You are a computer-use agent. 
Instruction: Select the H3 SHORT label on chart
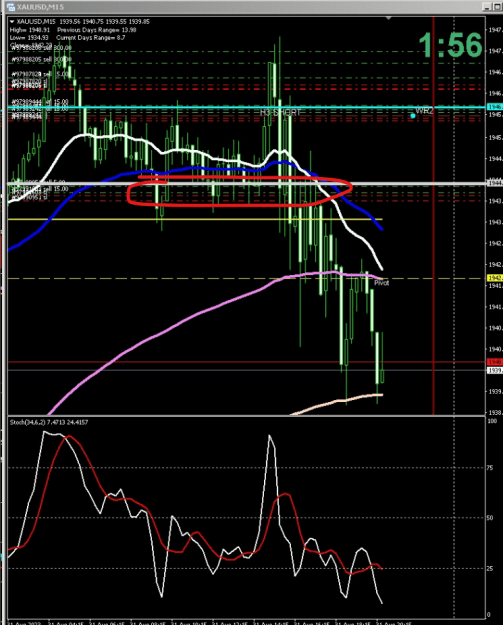point(280,112)
